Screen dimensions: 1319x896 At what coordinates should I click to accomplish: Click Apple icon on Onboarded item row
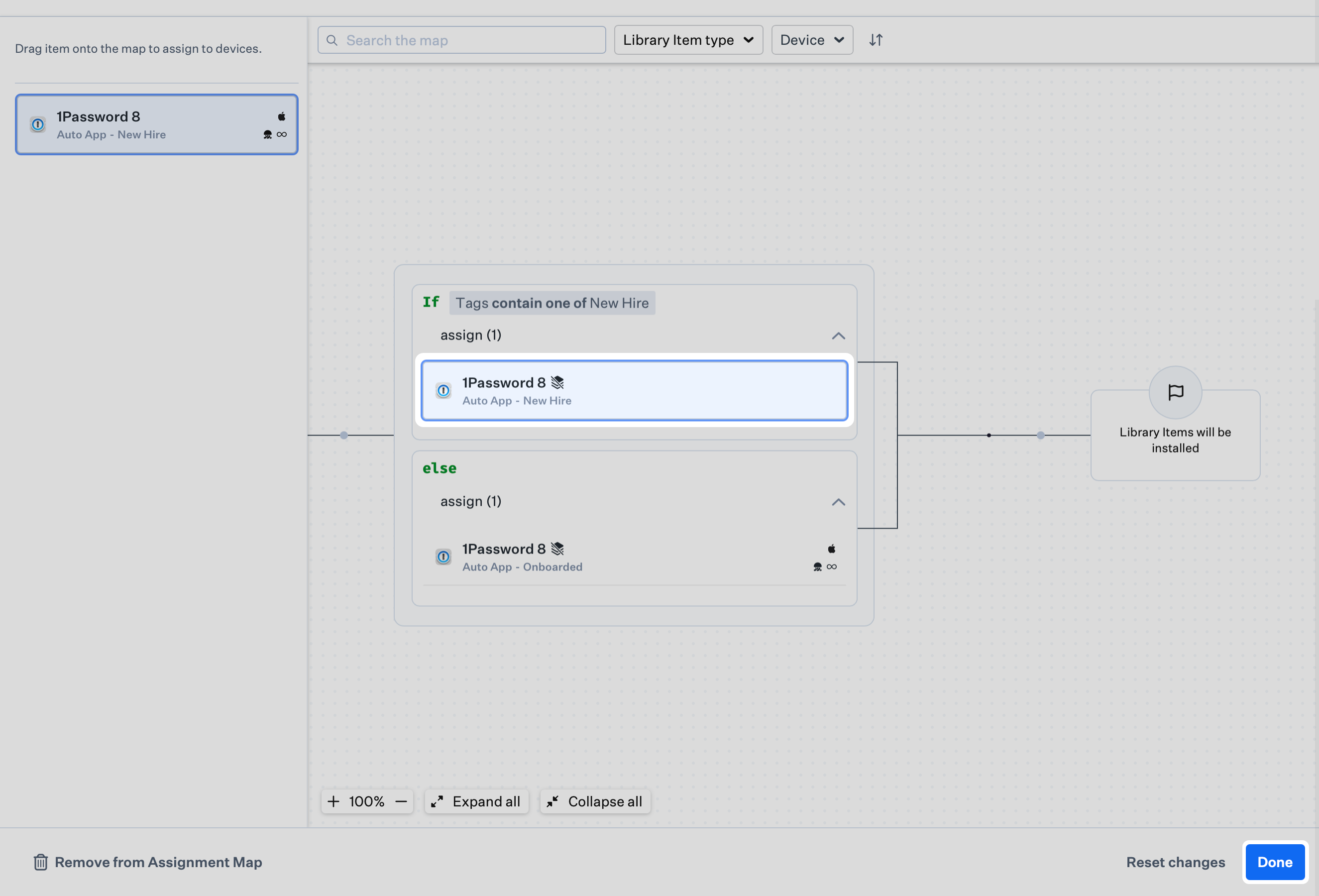(x=832, y=549)
